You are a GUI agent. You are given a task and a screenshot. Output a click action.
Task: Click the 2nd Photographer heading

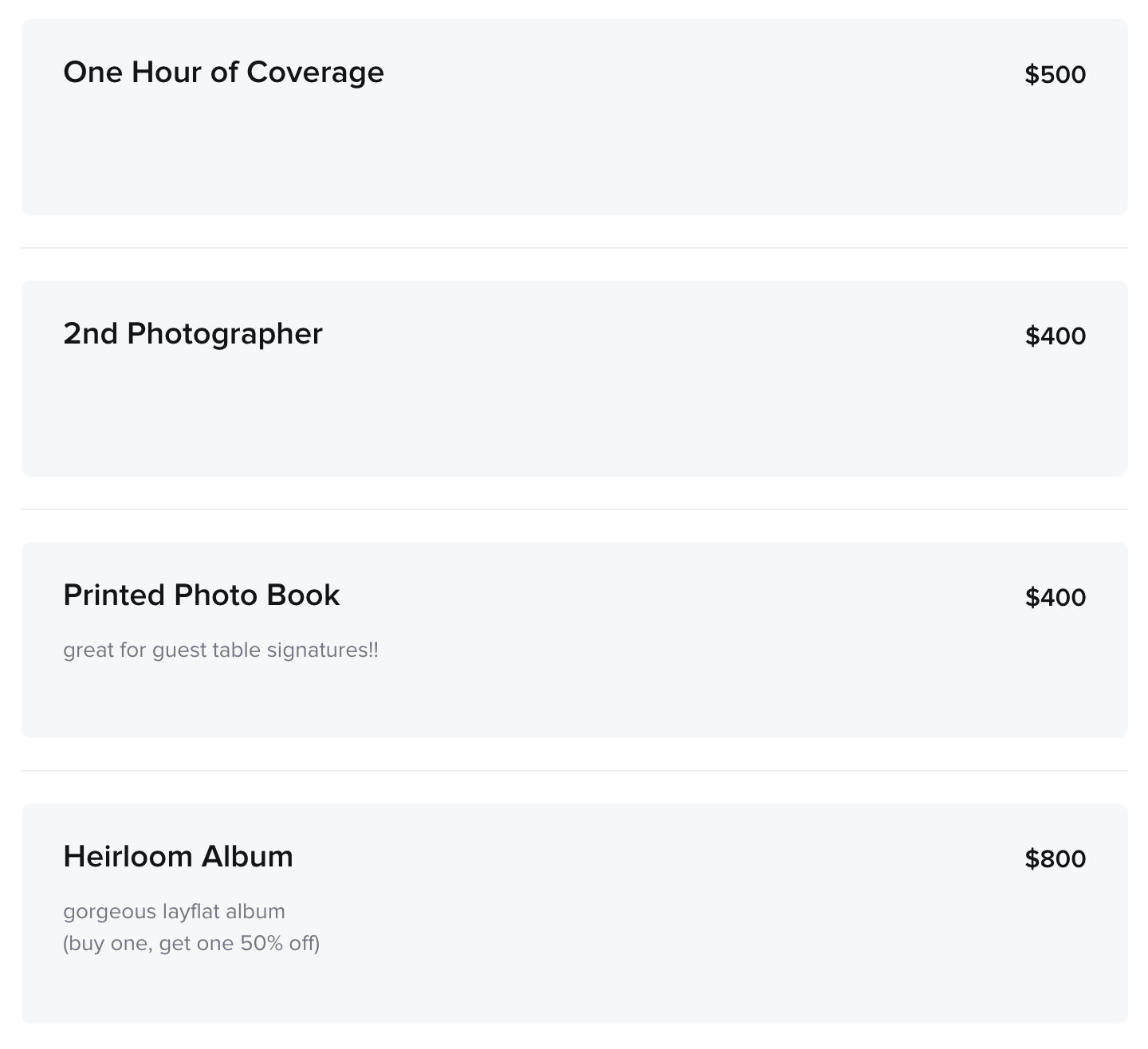tap(193, 334)
